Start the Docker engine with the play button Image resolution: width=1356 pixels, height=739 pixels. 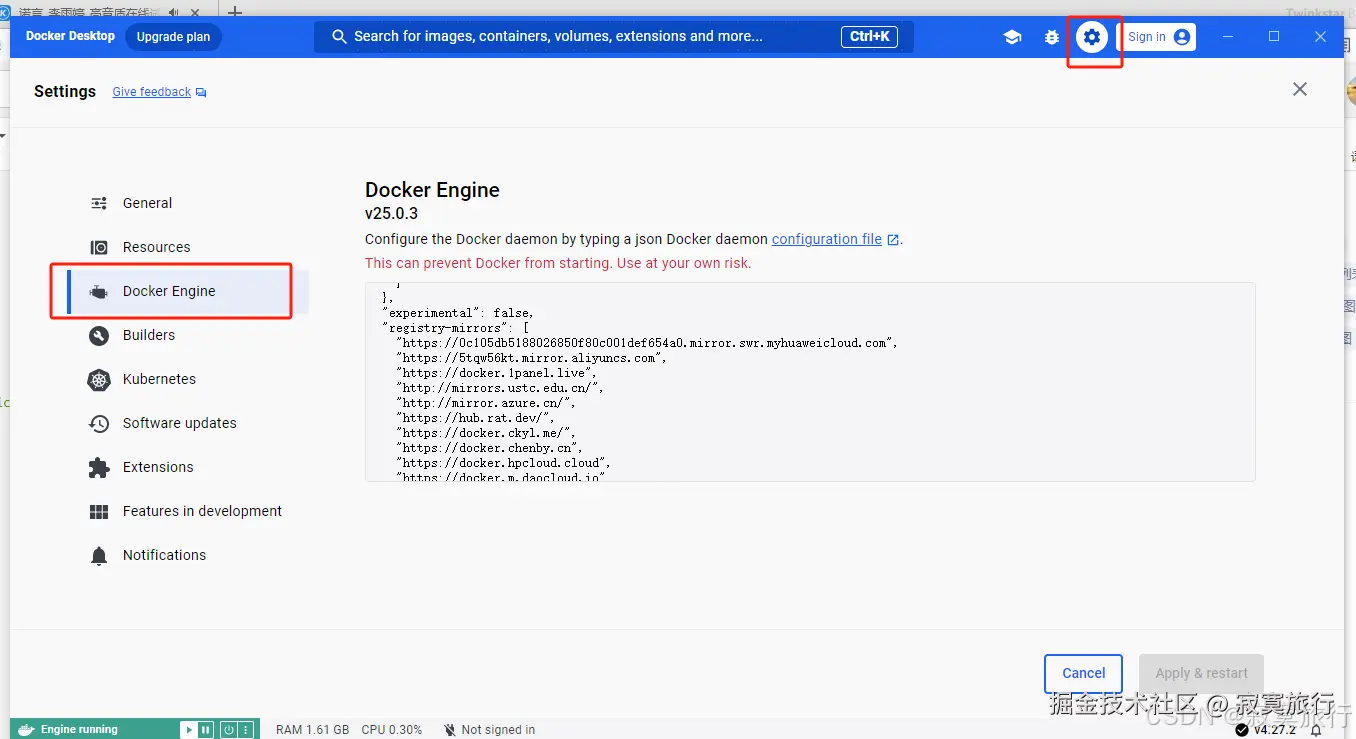click(x=188, y=728)
